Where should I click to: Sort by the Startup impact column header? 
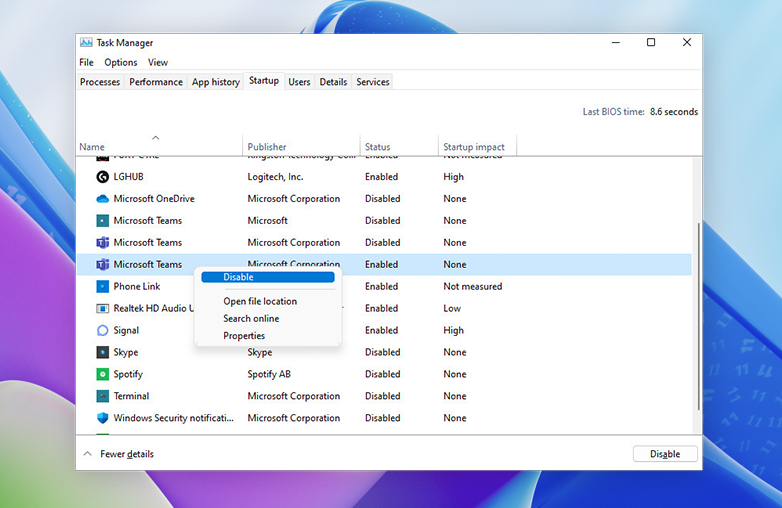(477, 145)
